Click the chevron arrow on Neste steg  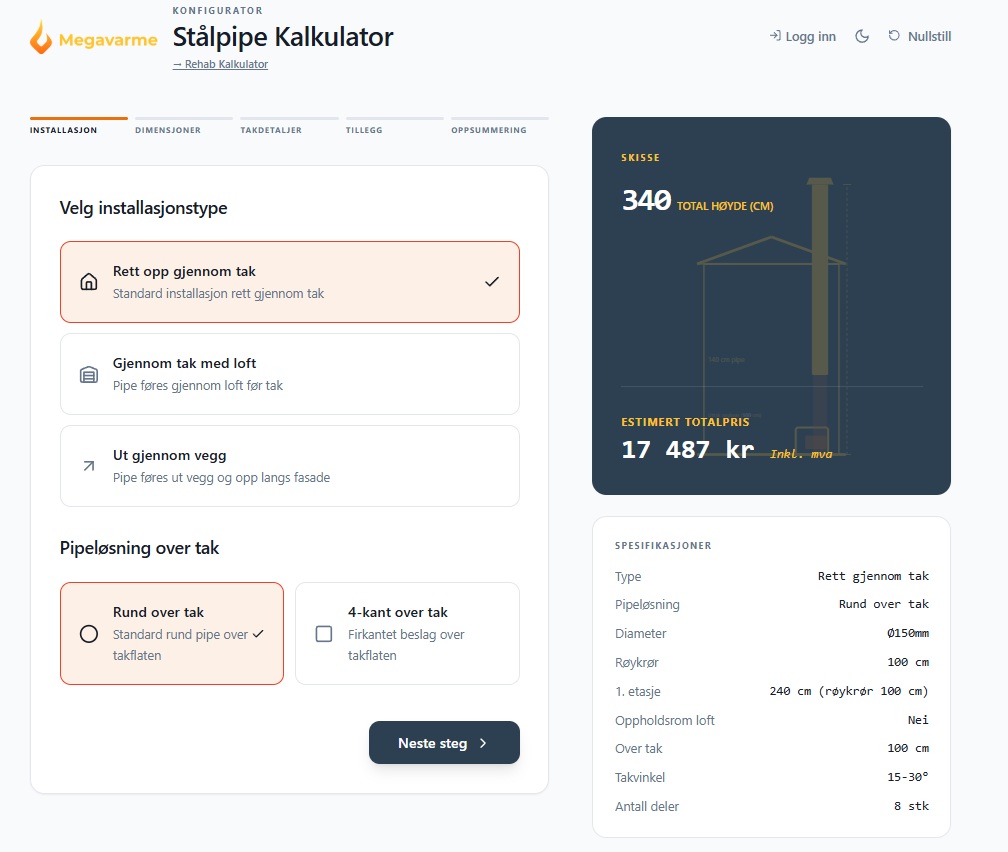[x=483, y=743]
